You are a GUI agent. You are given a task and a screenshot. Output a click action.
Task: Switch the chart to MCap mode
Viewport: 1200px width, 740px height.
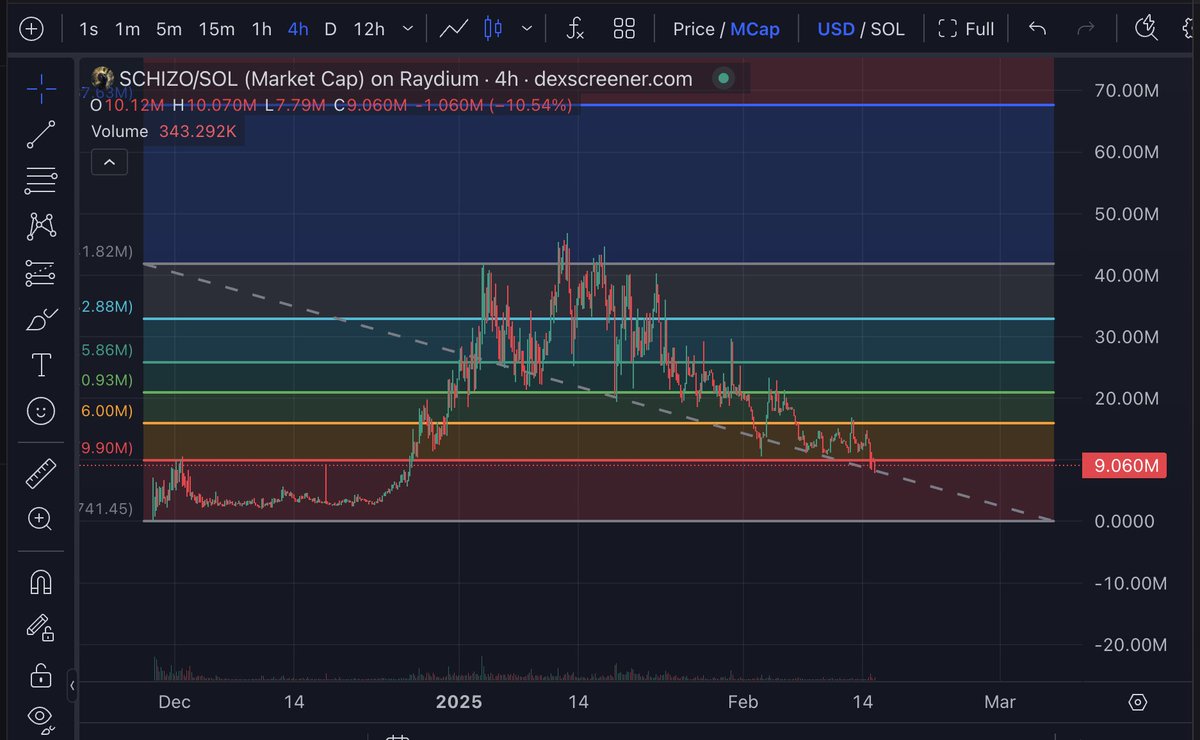tap(755, 29)
